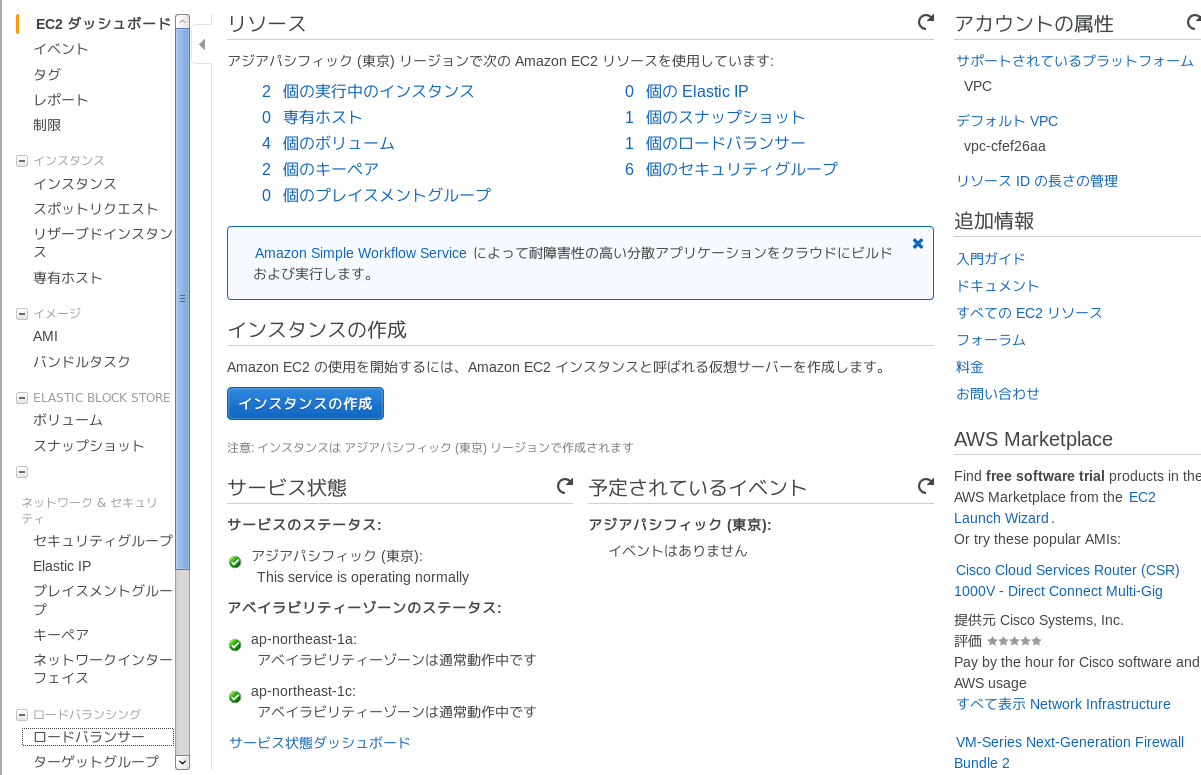Open セキュリティグループ in the sidebar
Image resolution: width=1201 pixels, height=775 pixels.
102,541
